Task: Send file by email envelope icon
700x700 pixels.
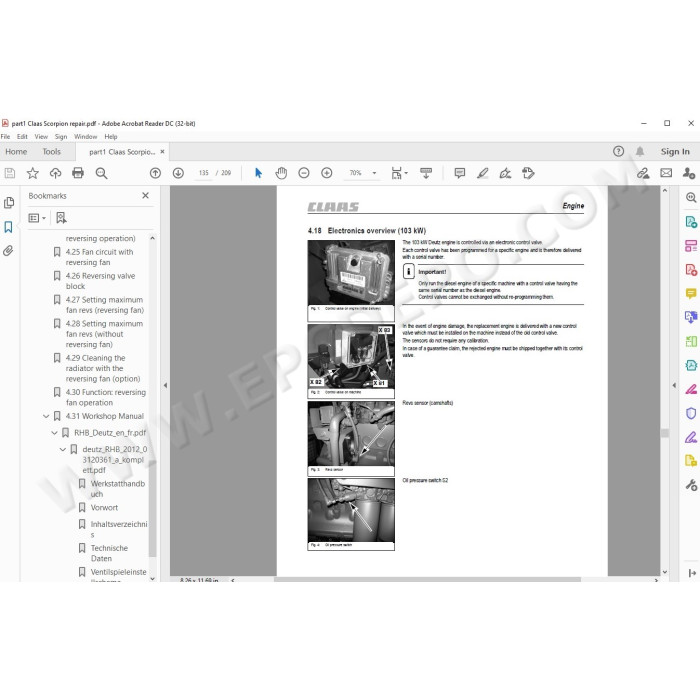Action: [x=666, y=173]
